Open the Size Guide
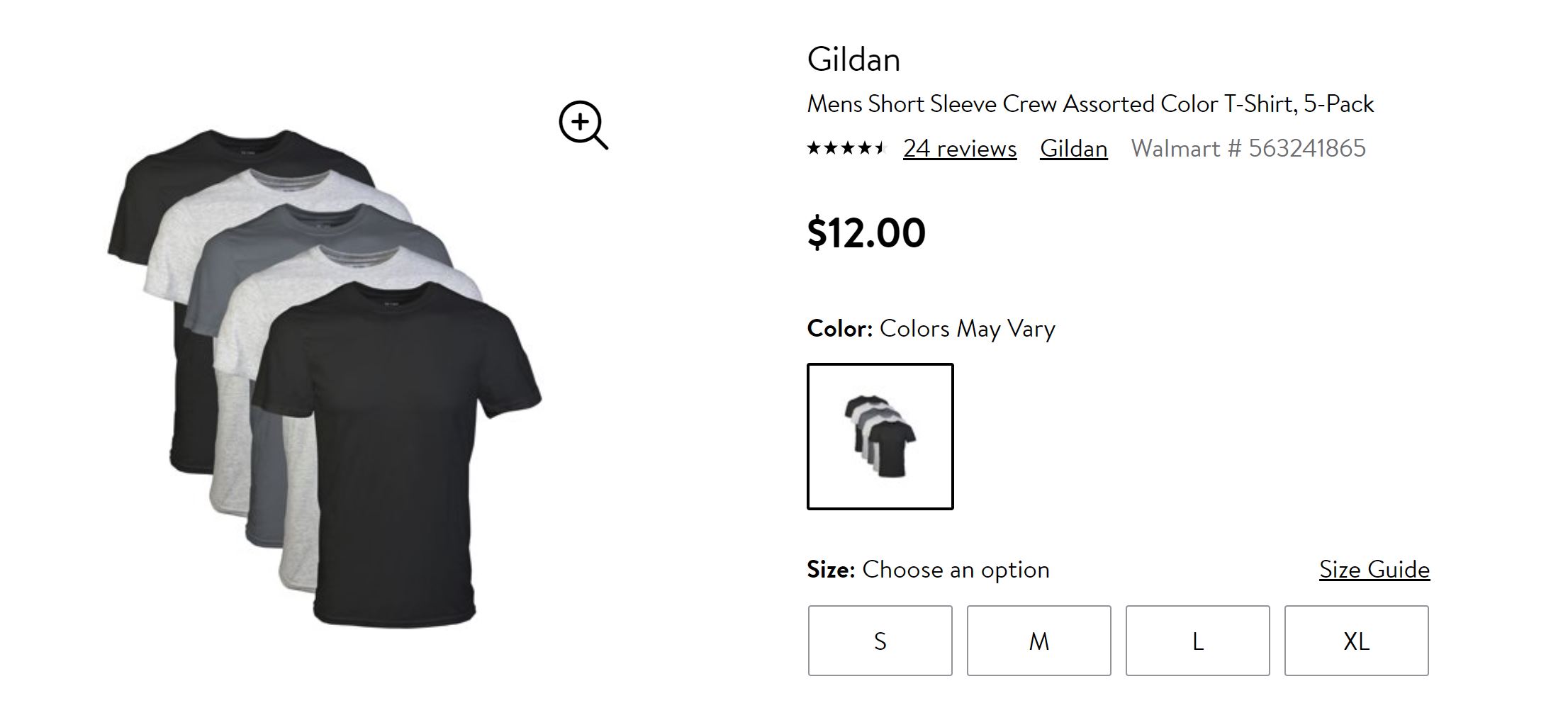Image resolution: width=1568 pixels, height=708 pixels. point(1374,569)
